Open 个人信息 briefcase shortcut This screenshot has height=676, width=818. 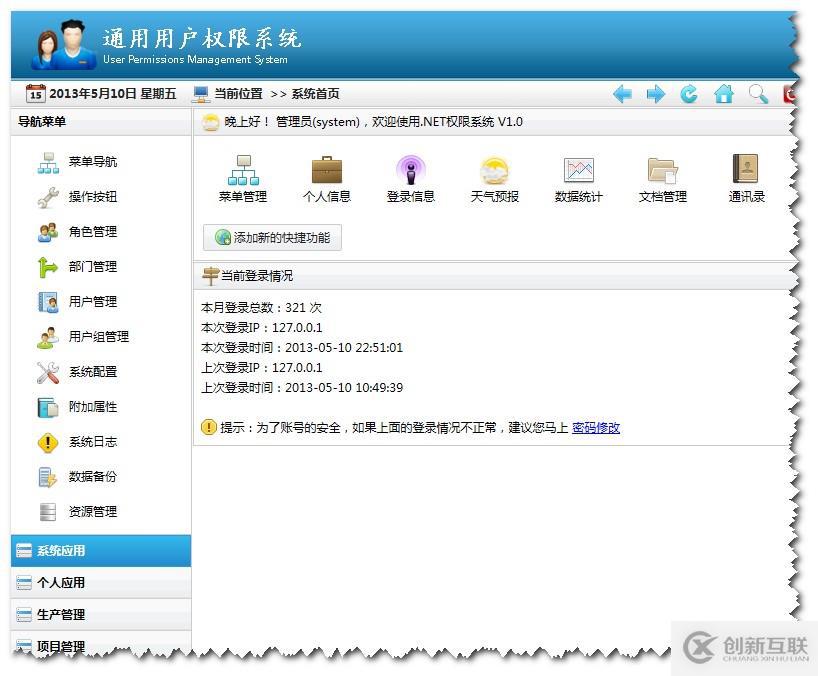(x=327, y=179)
